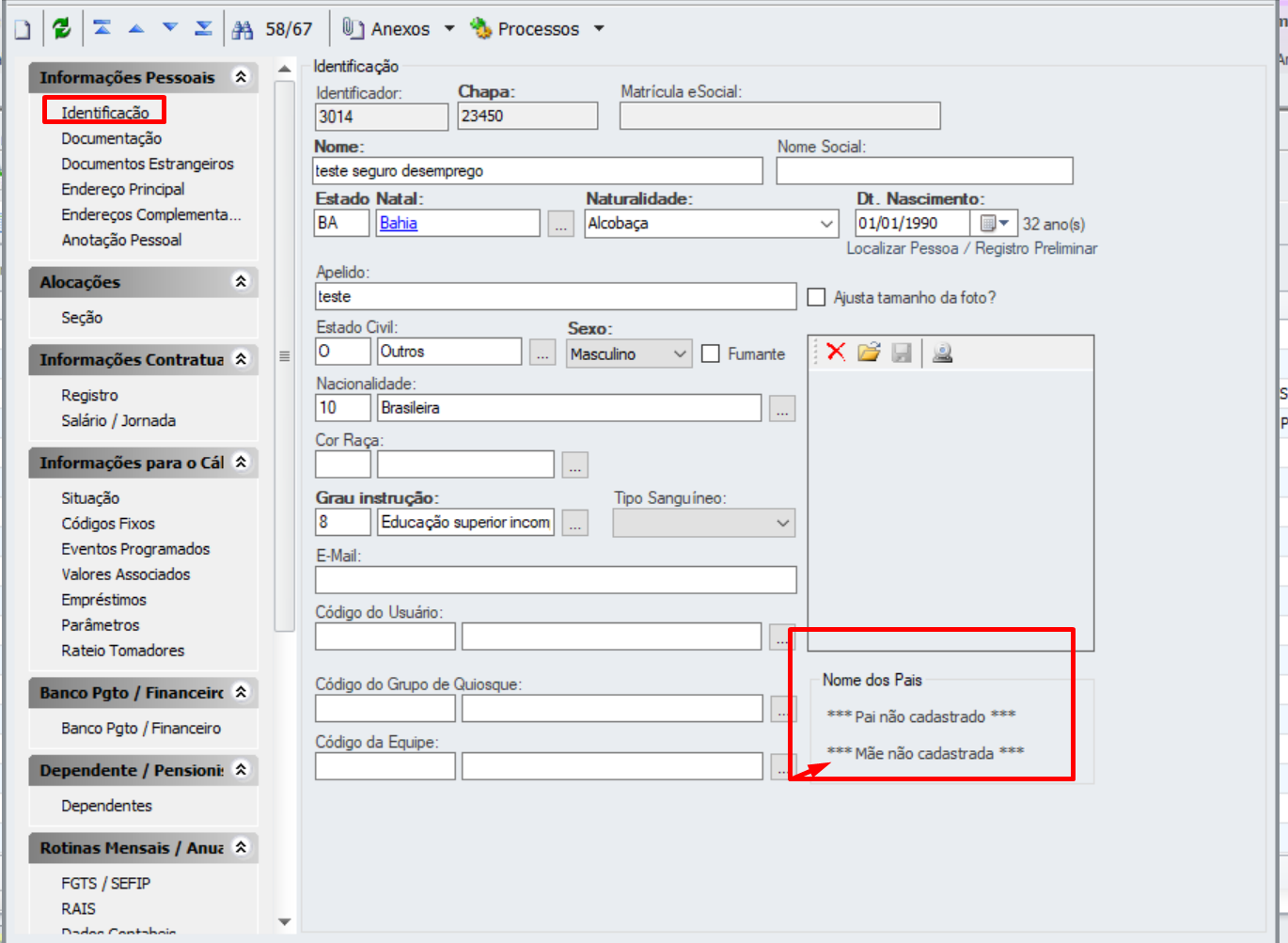Open Empréstimos in sidebar

[103, 600]
